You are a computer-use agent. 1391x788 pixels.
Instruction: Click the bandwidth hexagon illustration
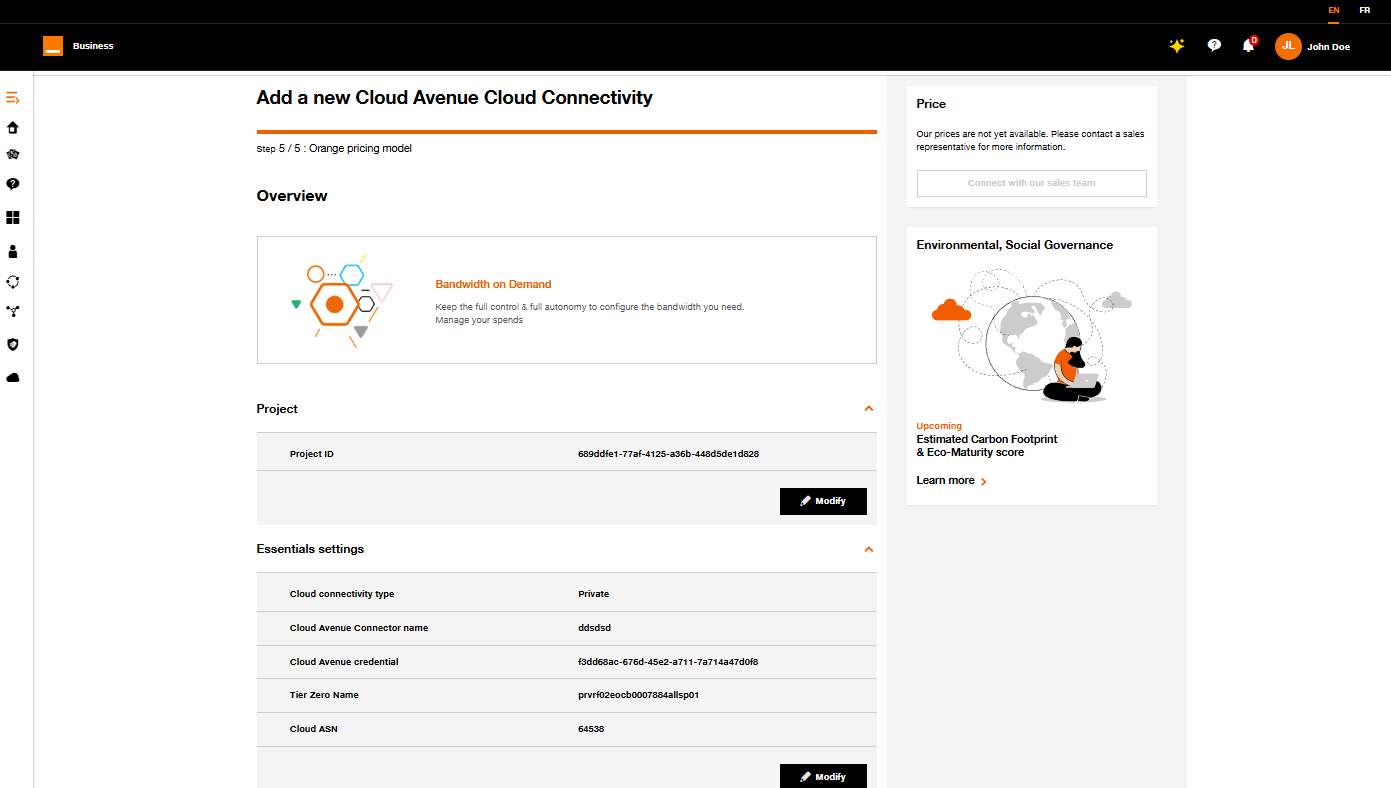click(x=342, y=300)
